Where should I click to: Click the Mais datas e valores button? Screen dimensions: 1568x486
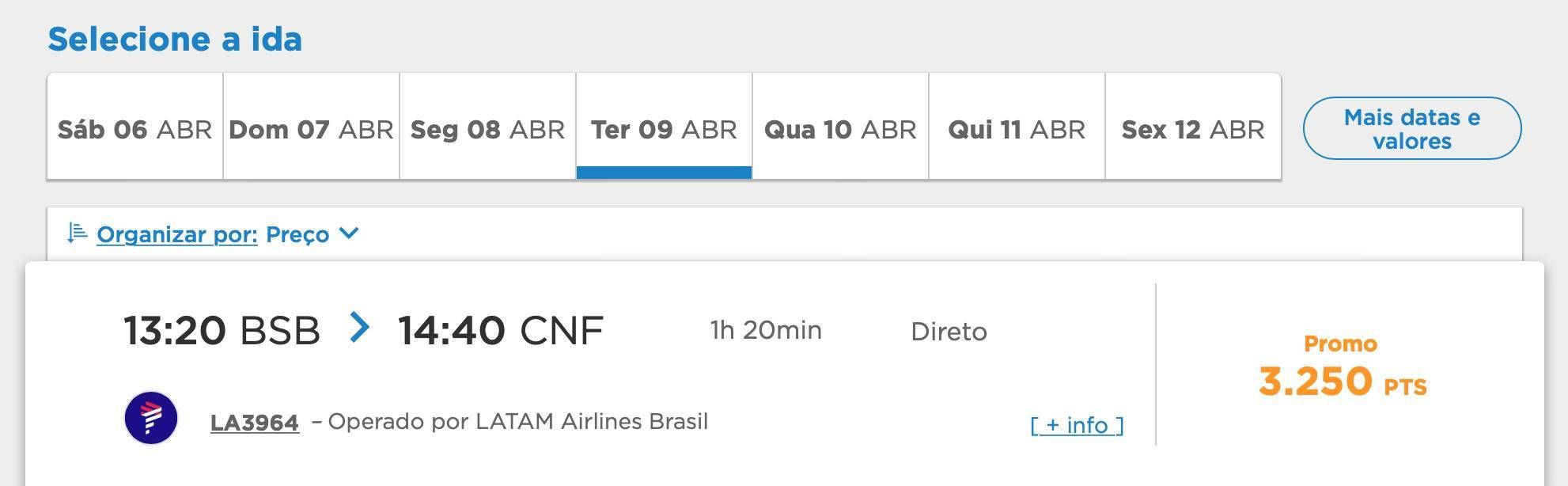[x=1412, y=128]
